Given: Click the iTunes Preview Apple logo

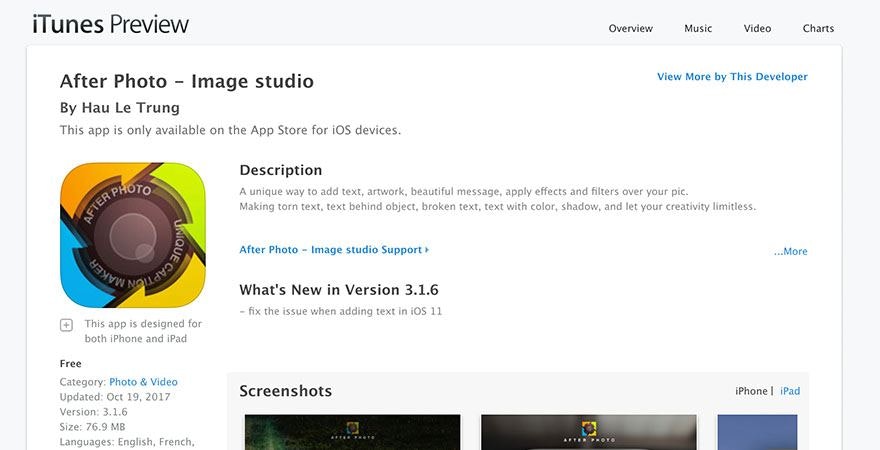Looking at the screenshot, I should pyautogui.click(x=110, y=25).
